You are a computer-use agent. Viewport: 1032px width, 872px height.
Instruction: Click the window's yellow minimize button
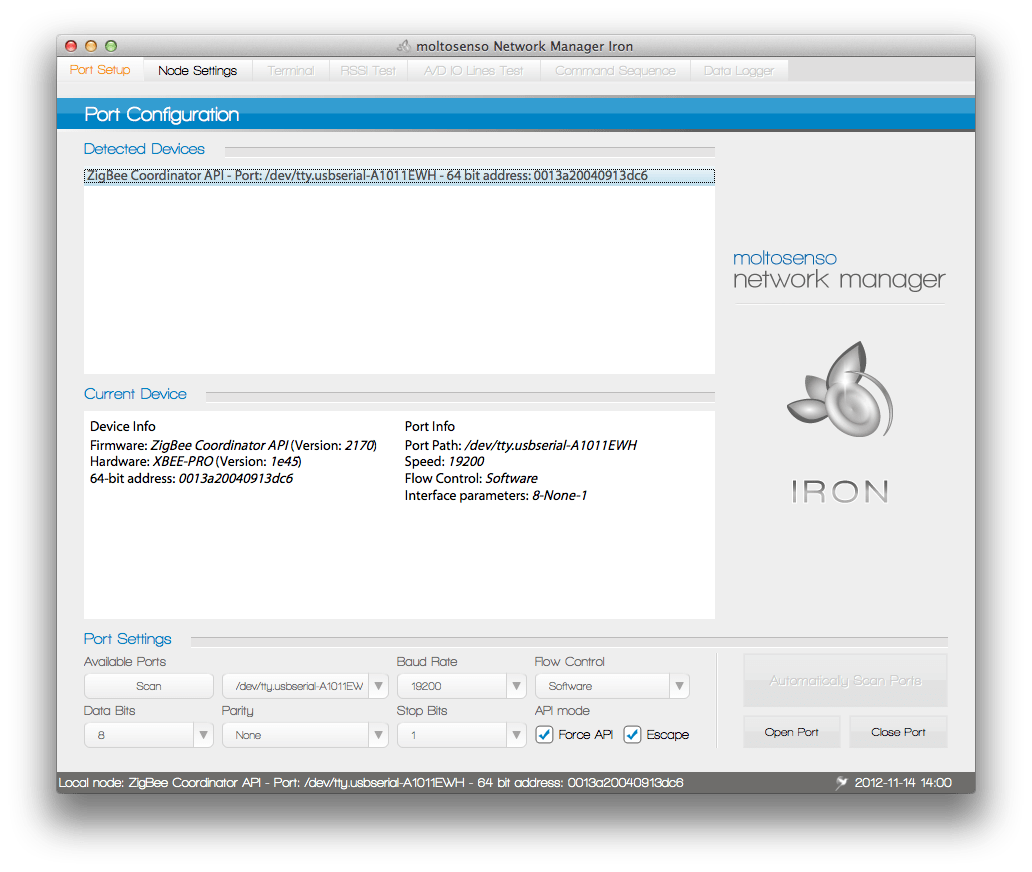pyautogui.click(x=91, y=46)
